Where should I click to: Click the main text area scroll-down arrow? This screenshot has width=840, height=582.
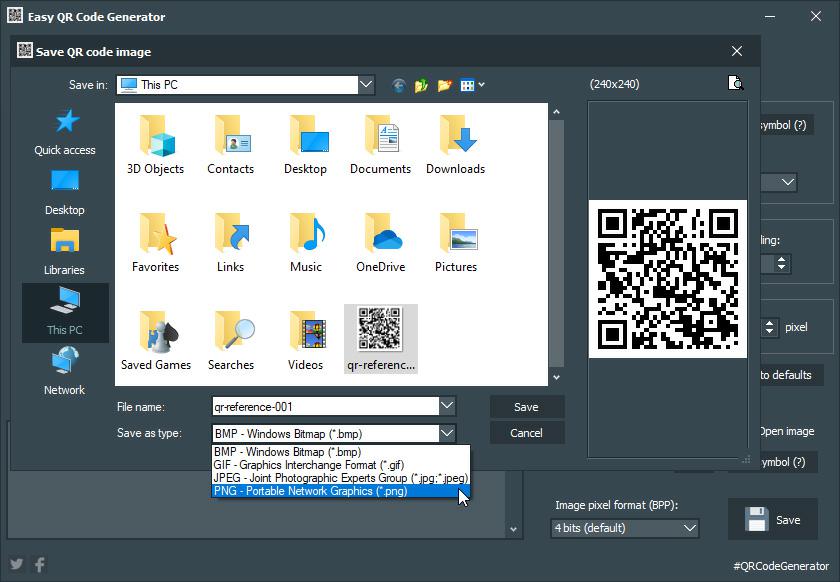[513, 529]
